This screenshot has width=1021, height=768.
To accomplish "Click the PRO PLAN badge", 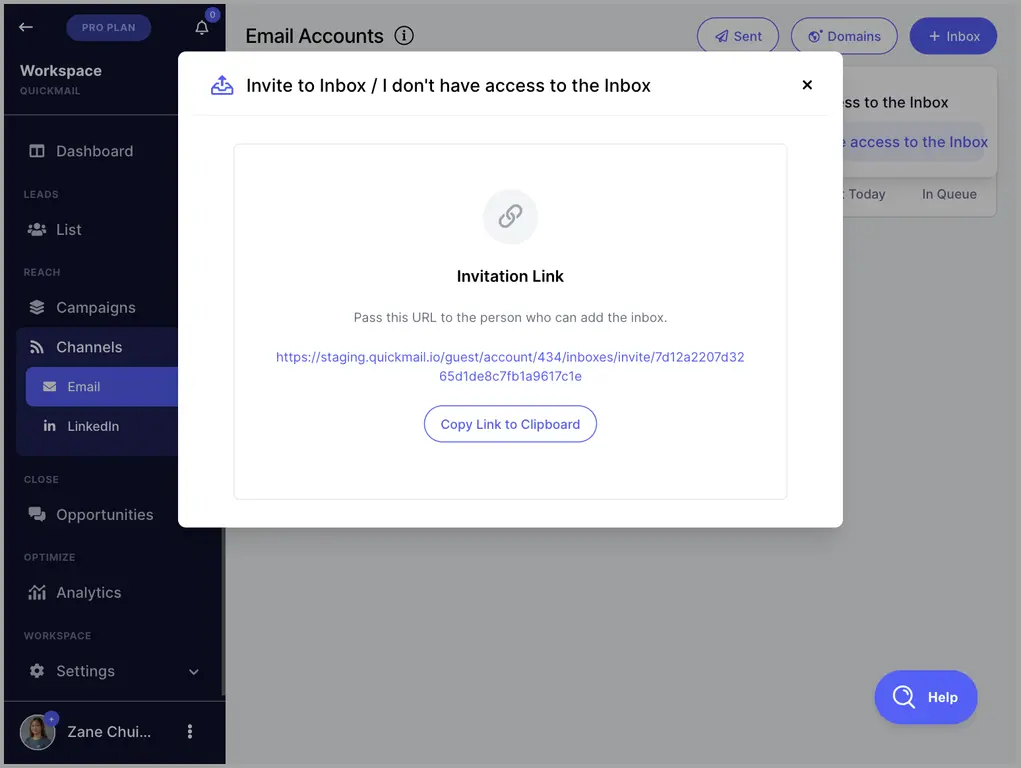I will point(109,27).
